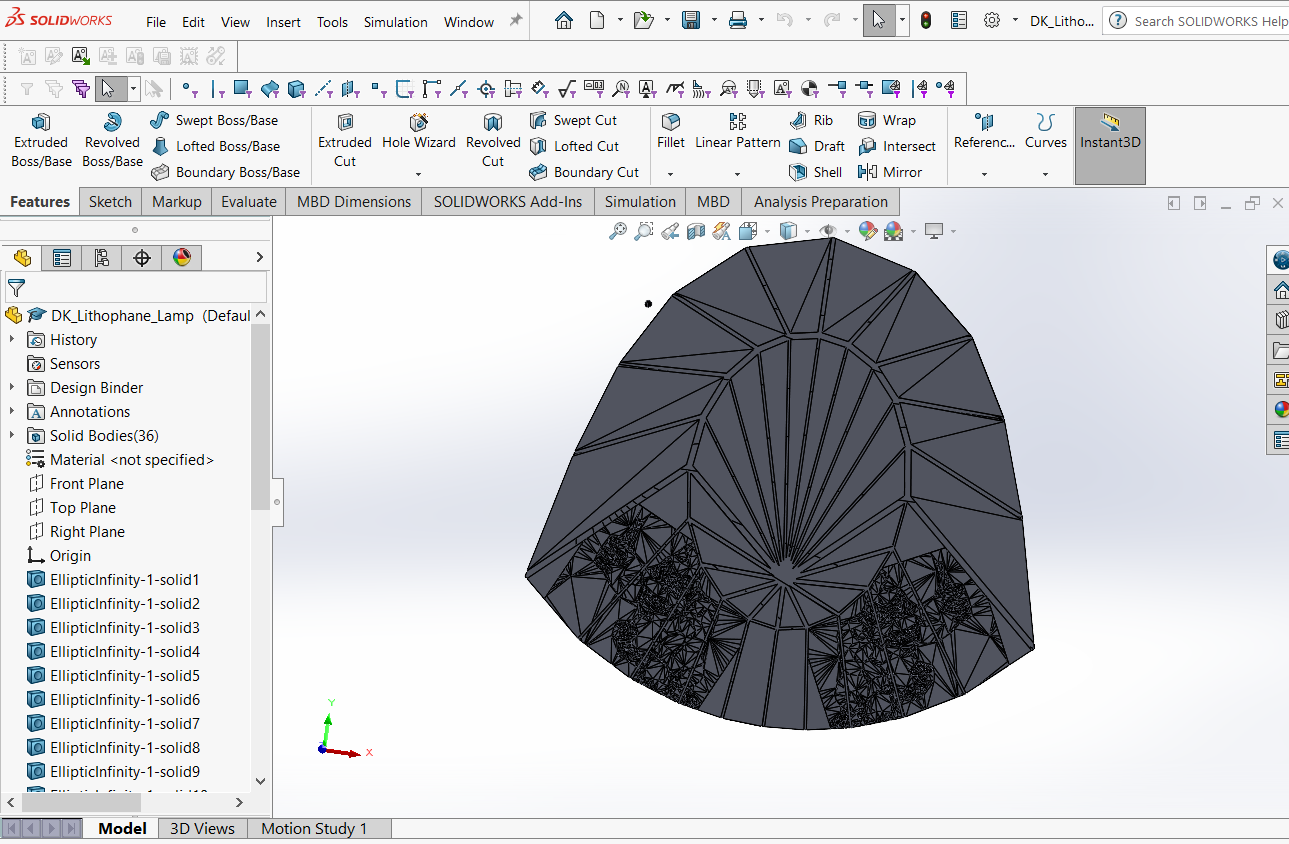Select the Revolved Cut tool
Image resolution: width=1289 pixels, height=844 pixels.
493,140
